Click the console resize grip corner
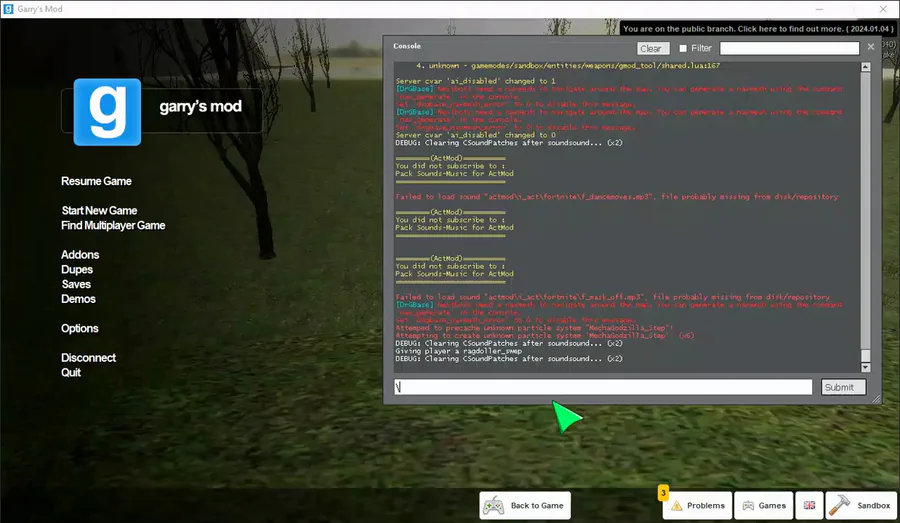The width and height of the screenshot is (900, 523). pyautogui.click(x=876, y=399)
